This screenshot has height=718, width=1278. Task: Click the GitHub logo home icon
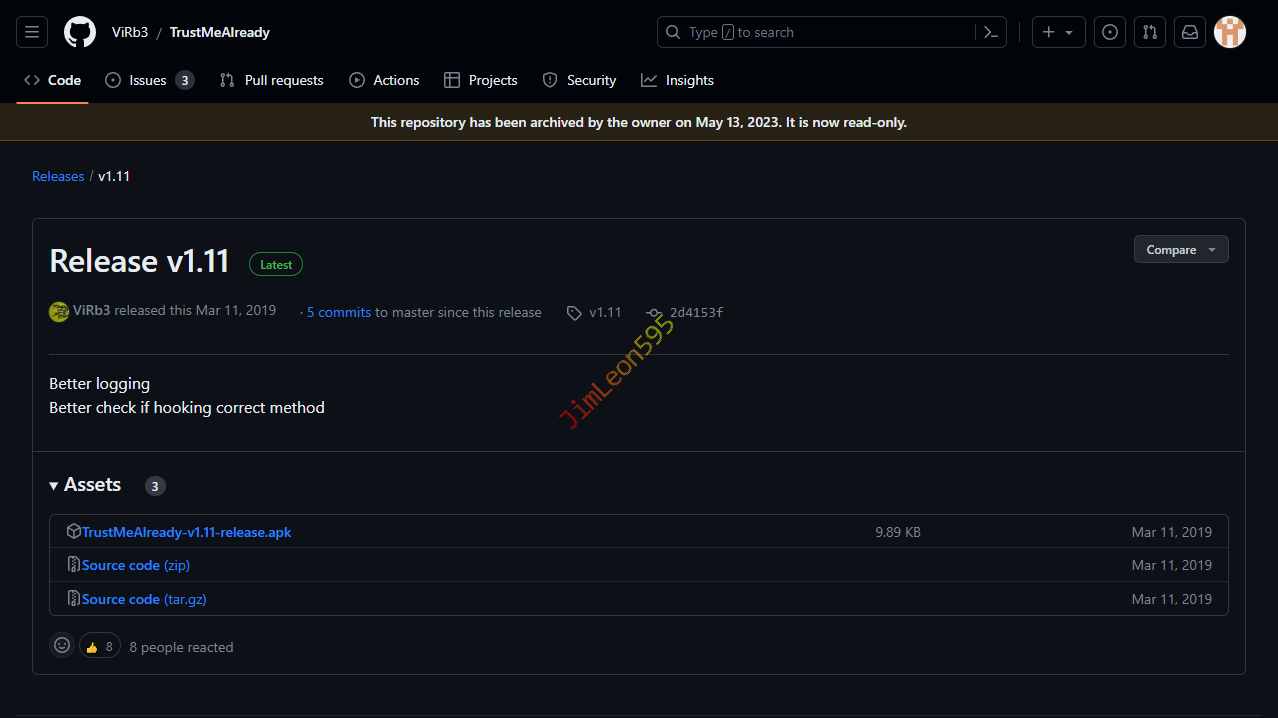point(80,32)
